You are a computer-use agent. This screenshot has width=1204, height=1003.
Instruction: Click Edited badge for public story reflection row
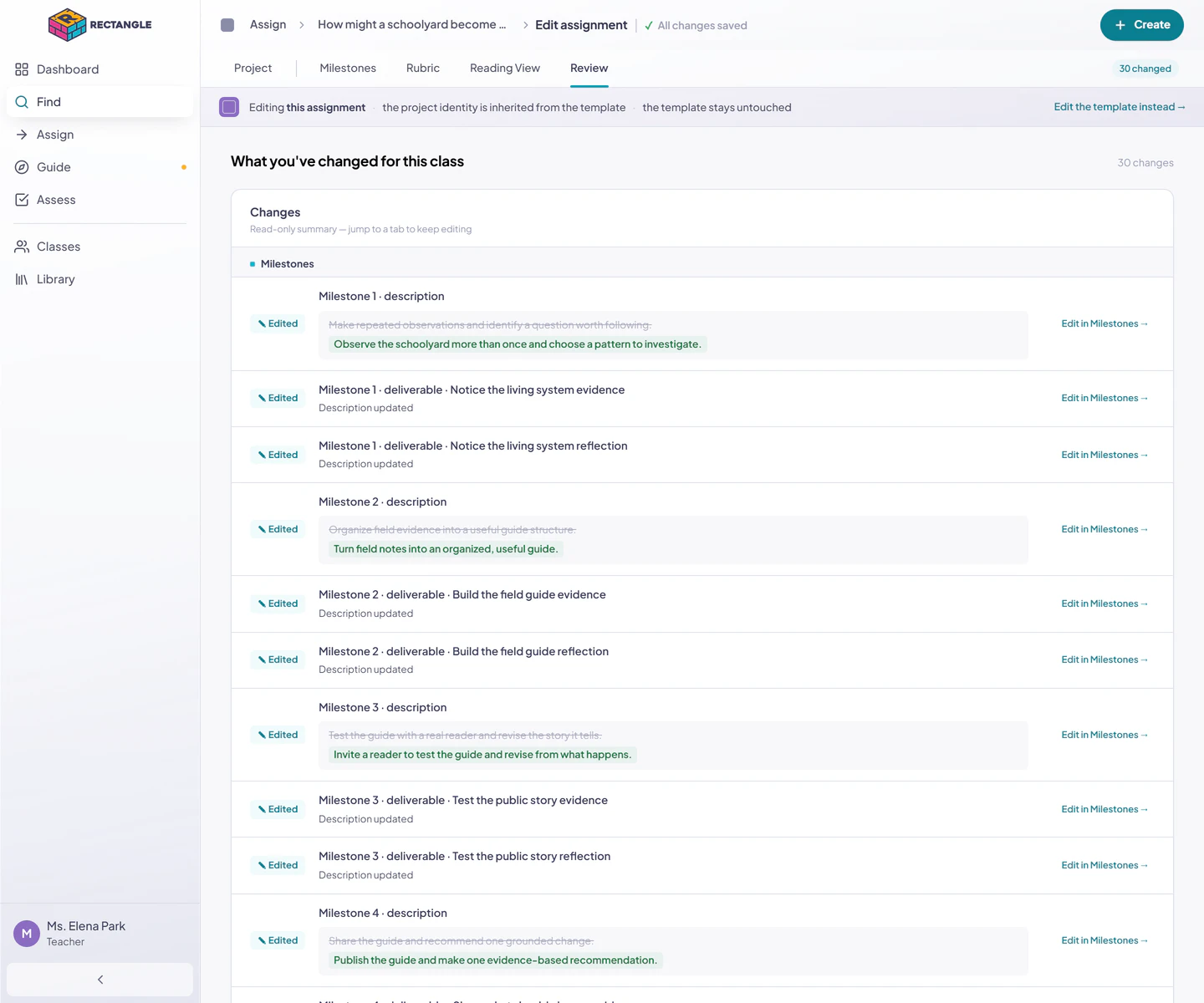pyautogui.click(x=278, y=866)
